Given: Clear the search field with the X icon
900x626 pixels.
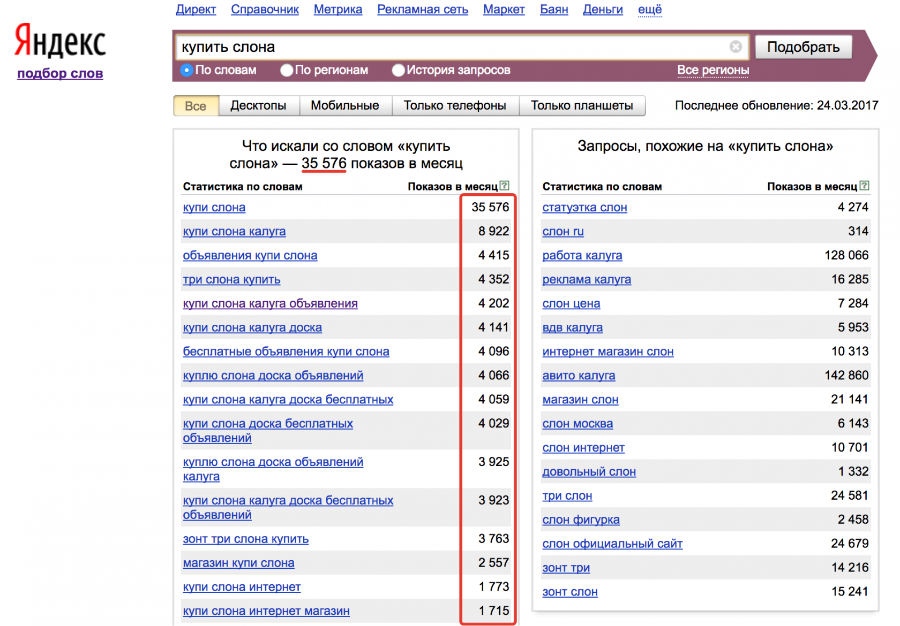Looking at the screenshot, I should click(735, 46).
